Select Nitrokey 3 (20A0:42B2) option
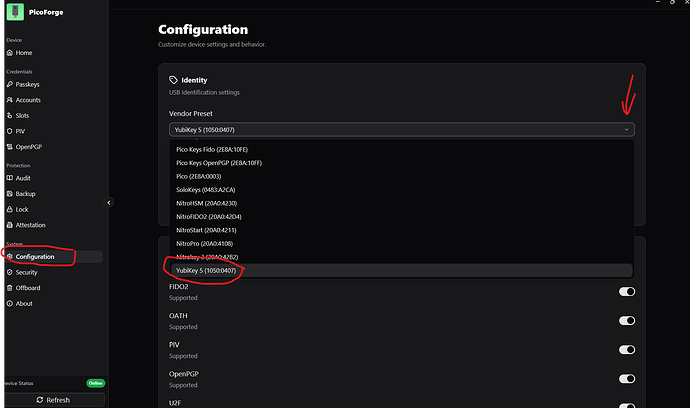Screen dimensions: 690x408 (401, 257)
